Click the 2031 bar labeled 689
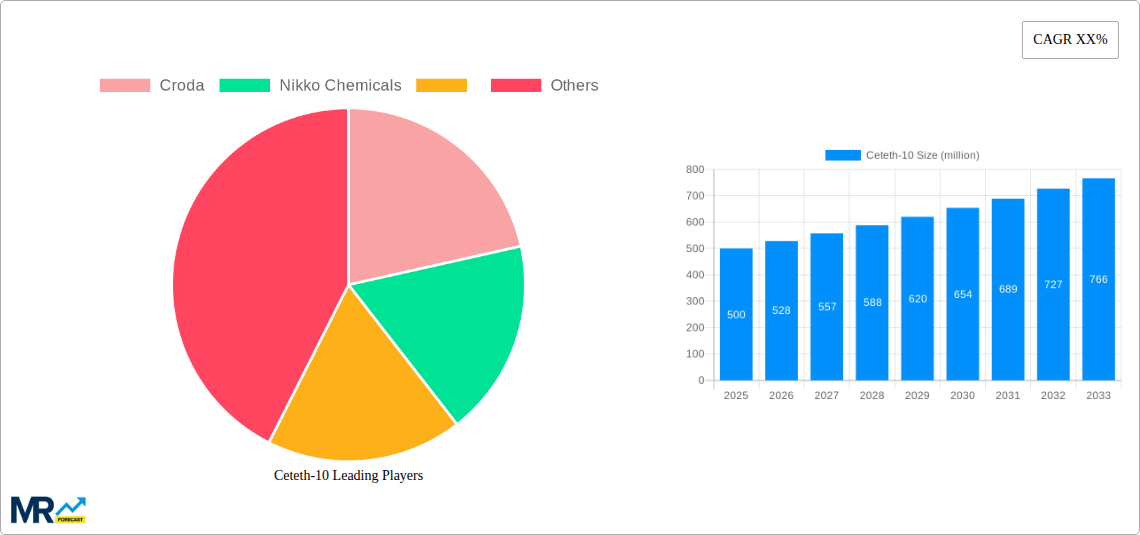Viewport: 1140px width, 535px height. (x=1008, y=289)
